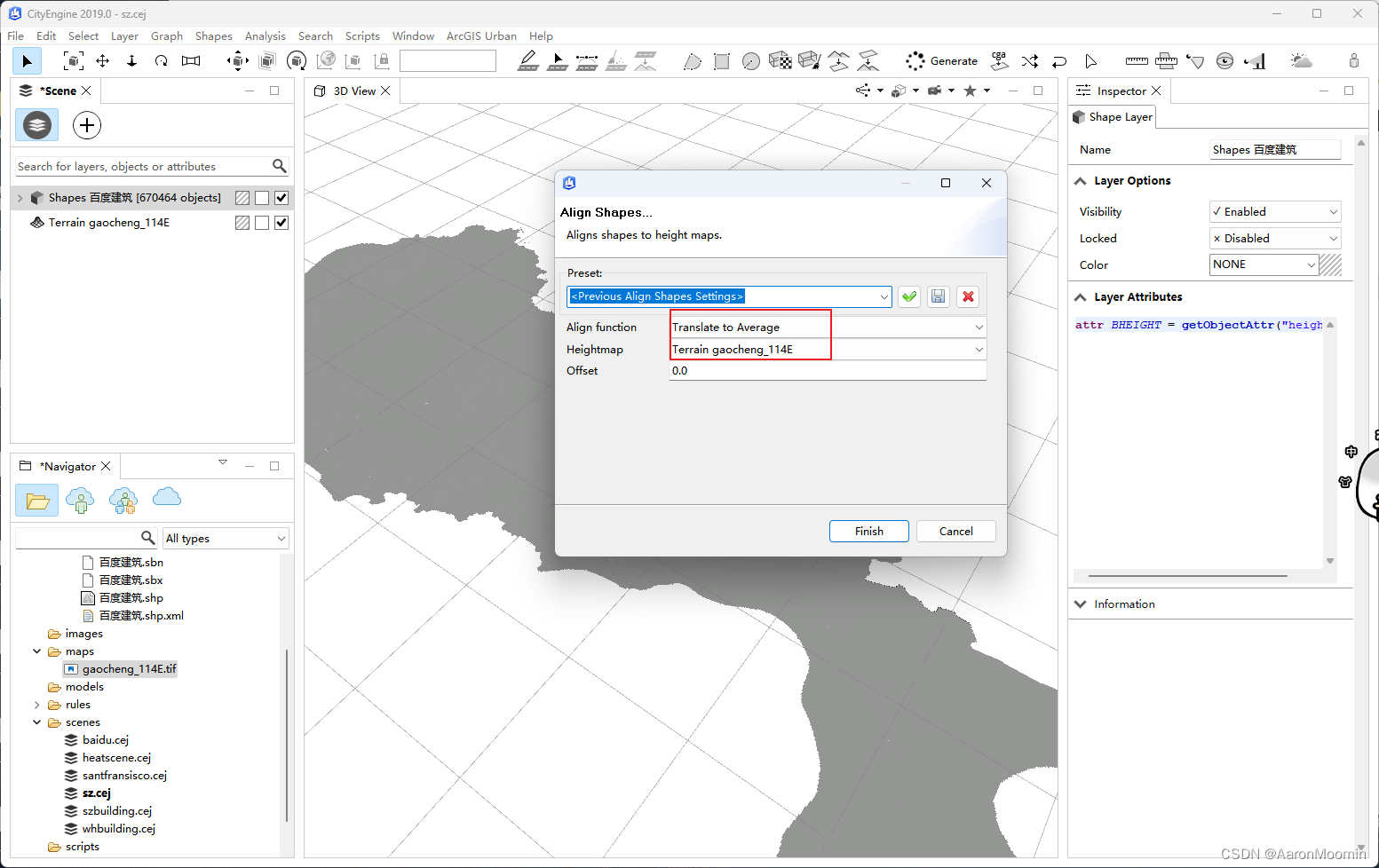1379x868 pixels.
Task: Click the hatched color swatch beside NONE
Action: (1330, 264)
